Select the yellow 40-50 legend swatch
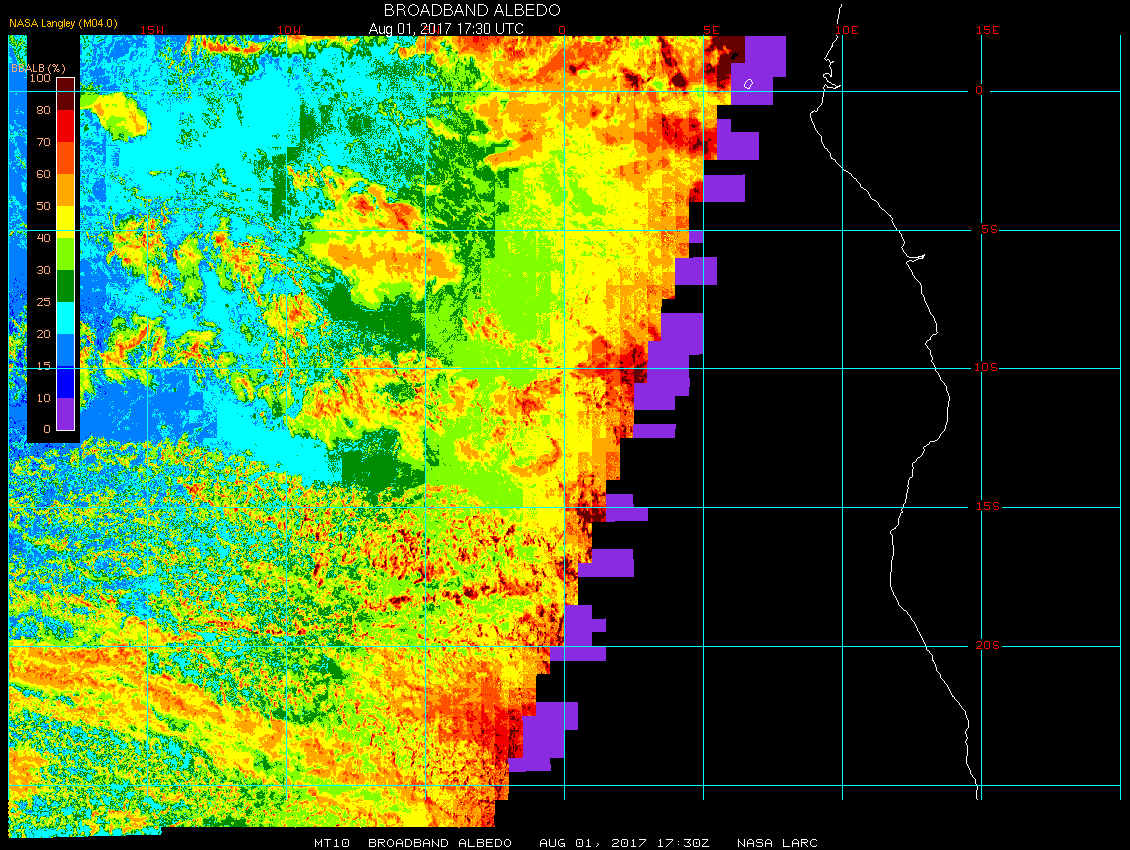Image resolution: width=1130 pixels, height=850 pixels. [66, 222]
